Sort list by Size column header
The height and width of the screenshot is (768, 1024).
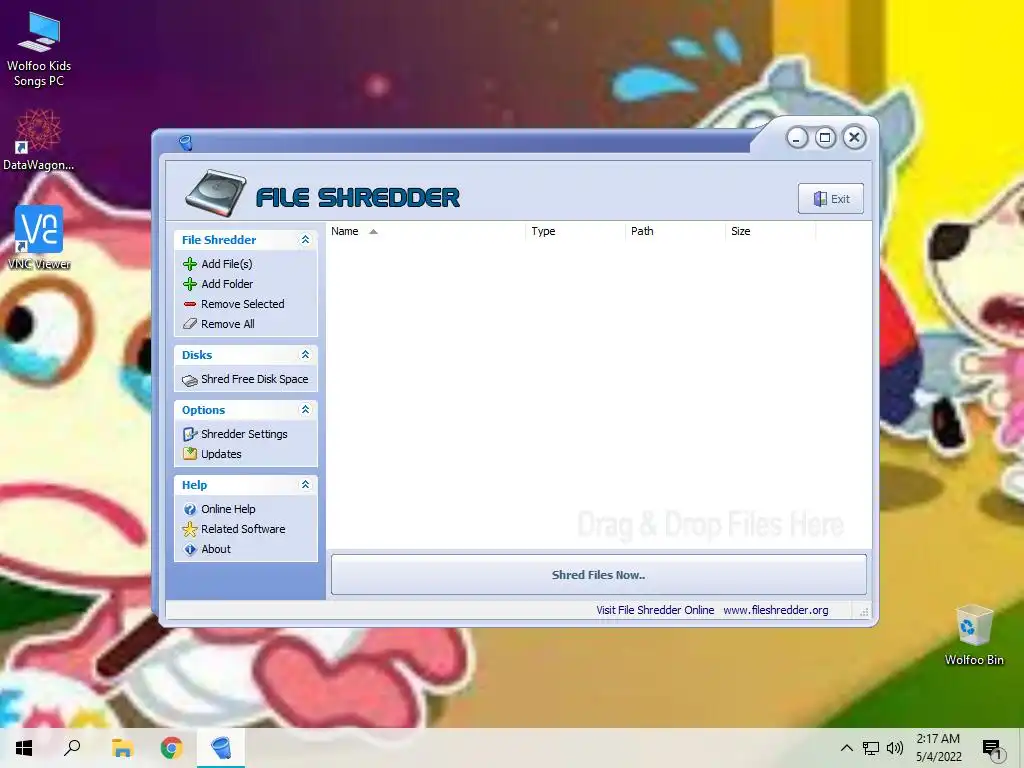point(770,231)
